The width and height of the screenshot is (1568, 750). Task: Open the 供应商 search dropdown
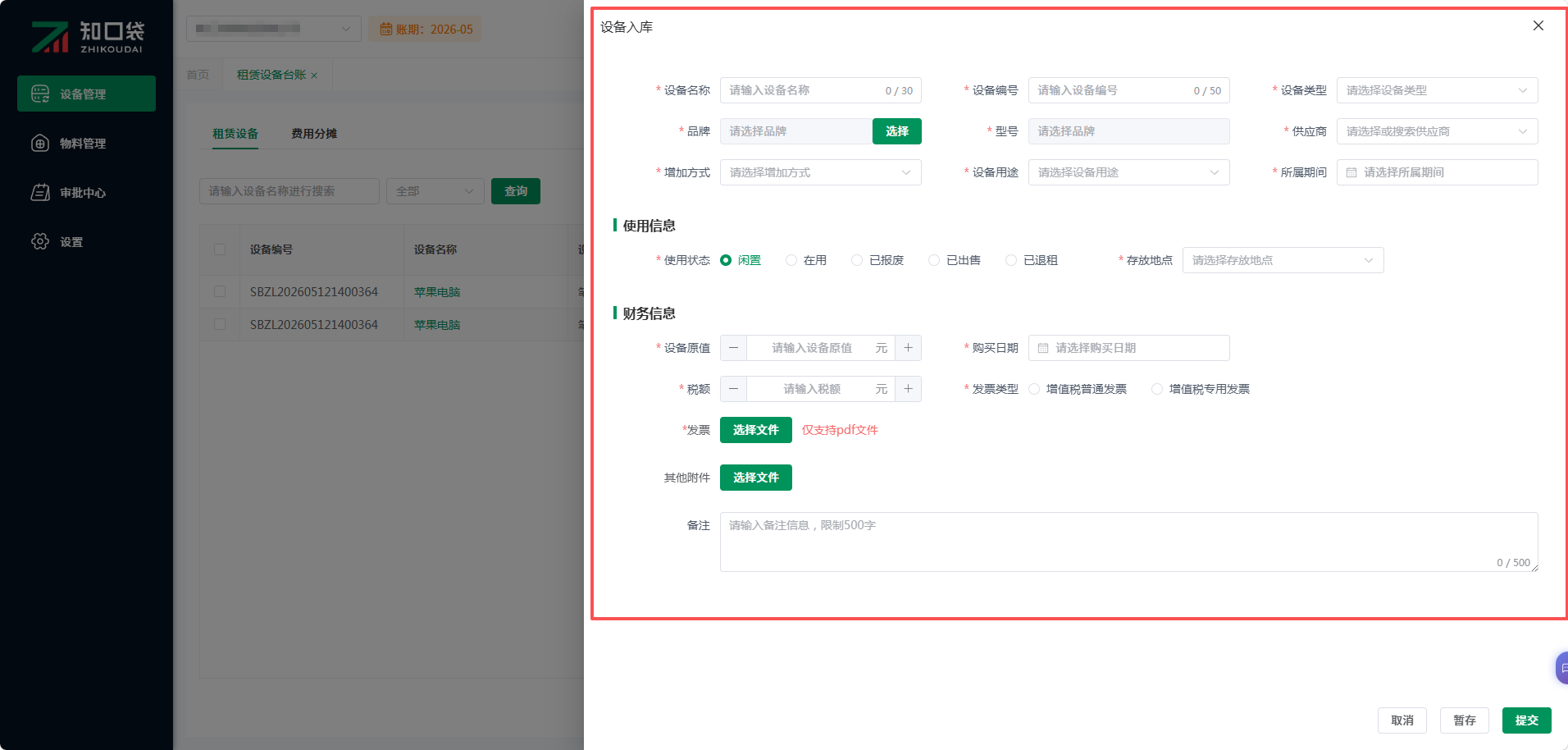click(x=1437, y=131)
